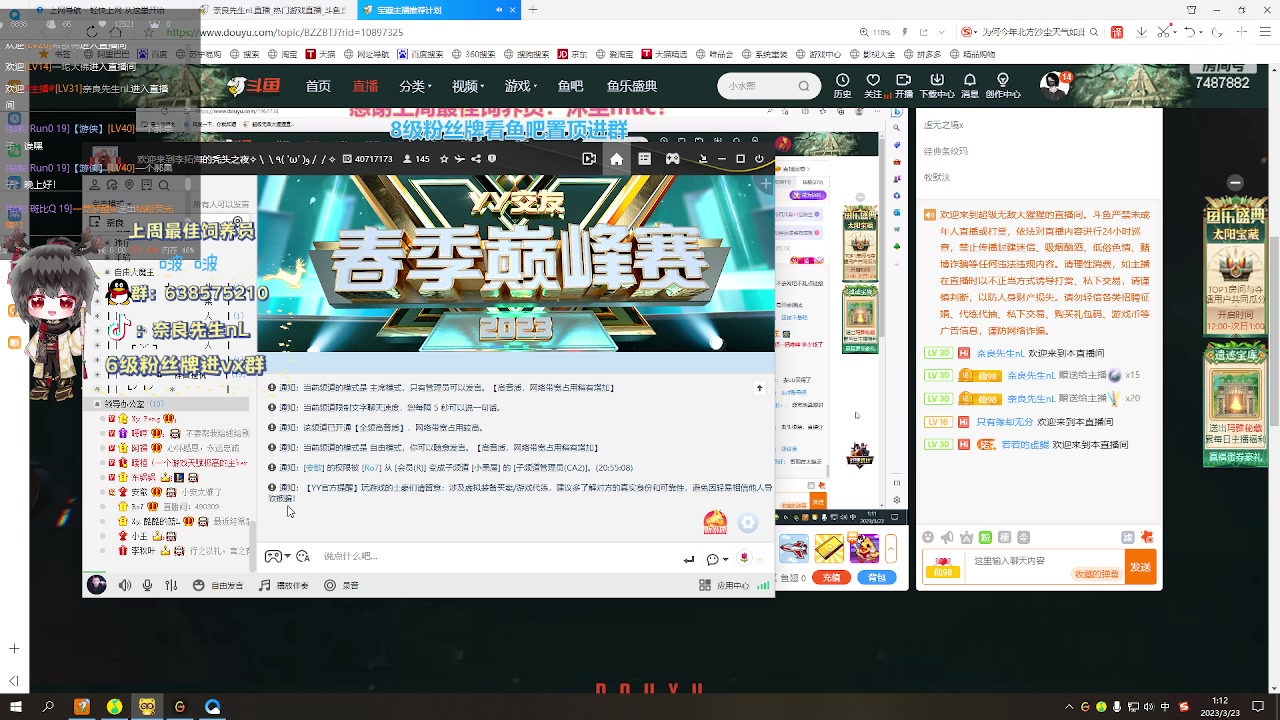Open 收藏的弹幕 saved danmaku
Viewport: 1280px width, 720px height.
[1096, 574]
